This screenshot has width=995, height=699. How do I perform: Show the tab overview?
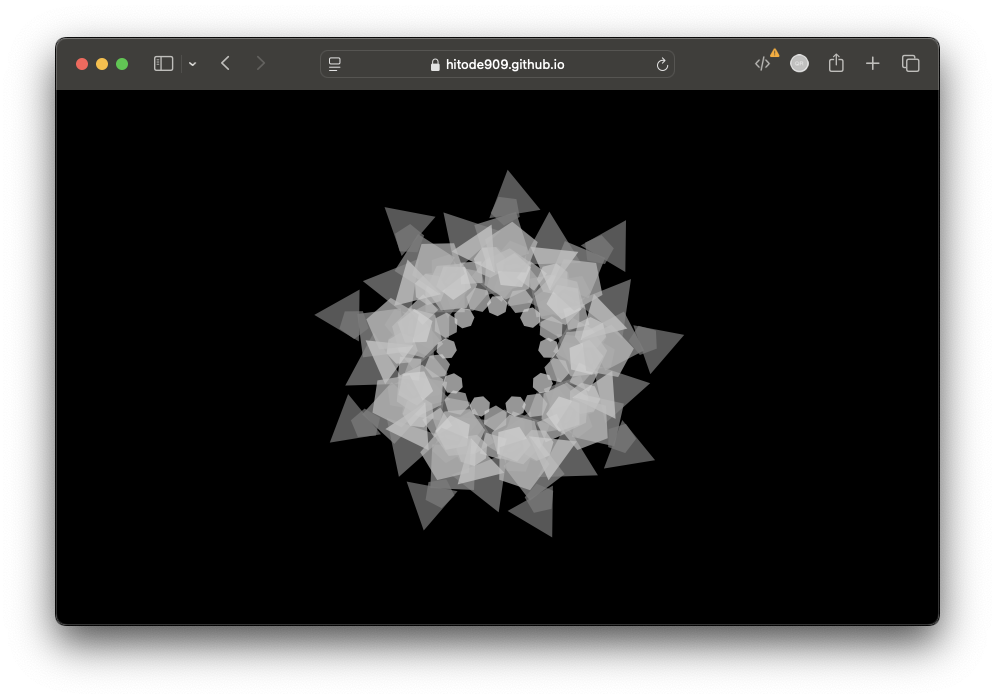coord(911,63)
